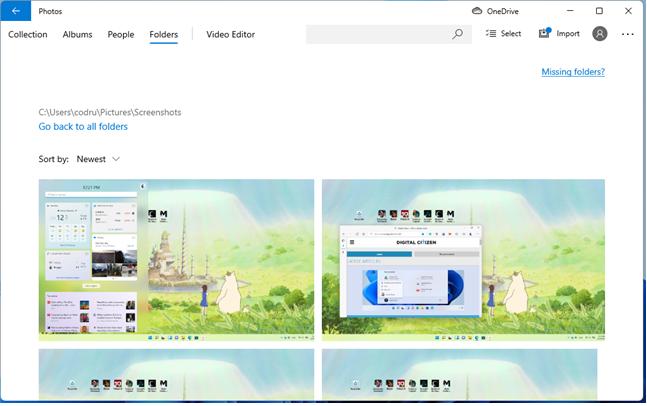
Task: Click Go back to all folders
Action: click(83, 127)
